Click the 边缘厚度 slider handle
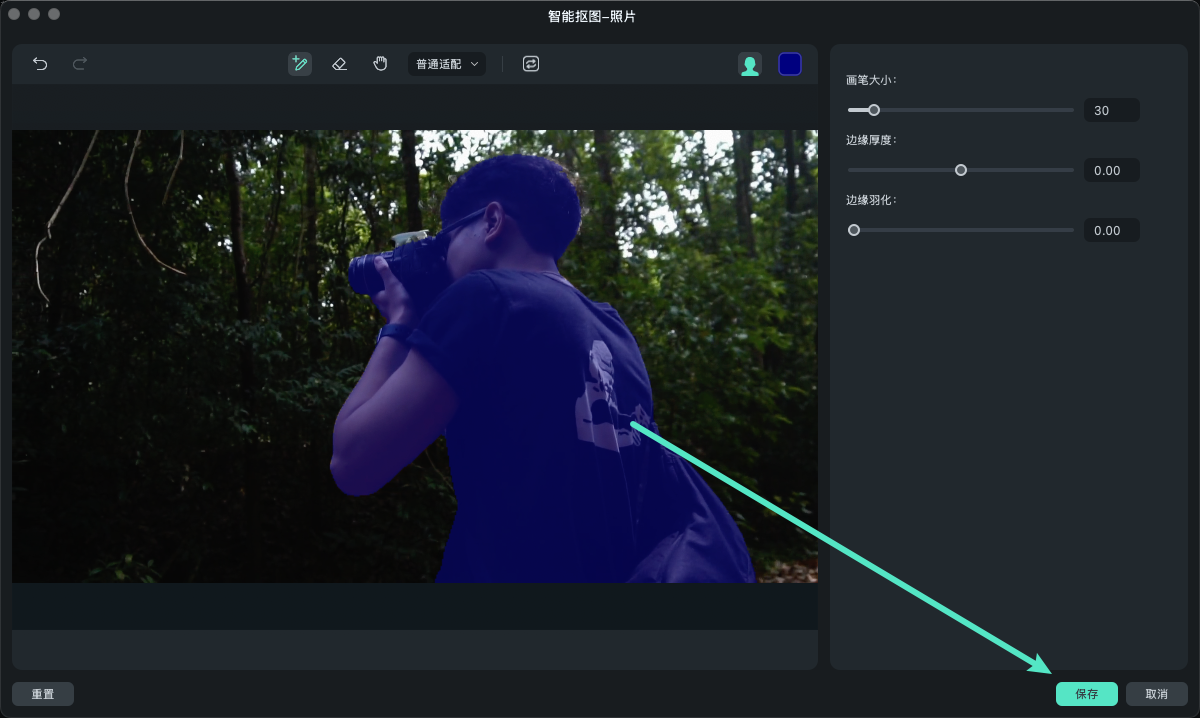 point(961,170)
